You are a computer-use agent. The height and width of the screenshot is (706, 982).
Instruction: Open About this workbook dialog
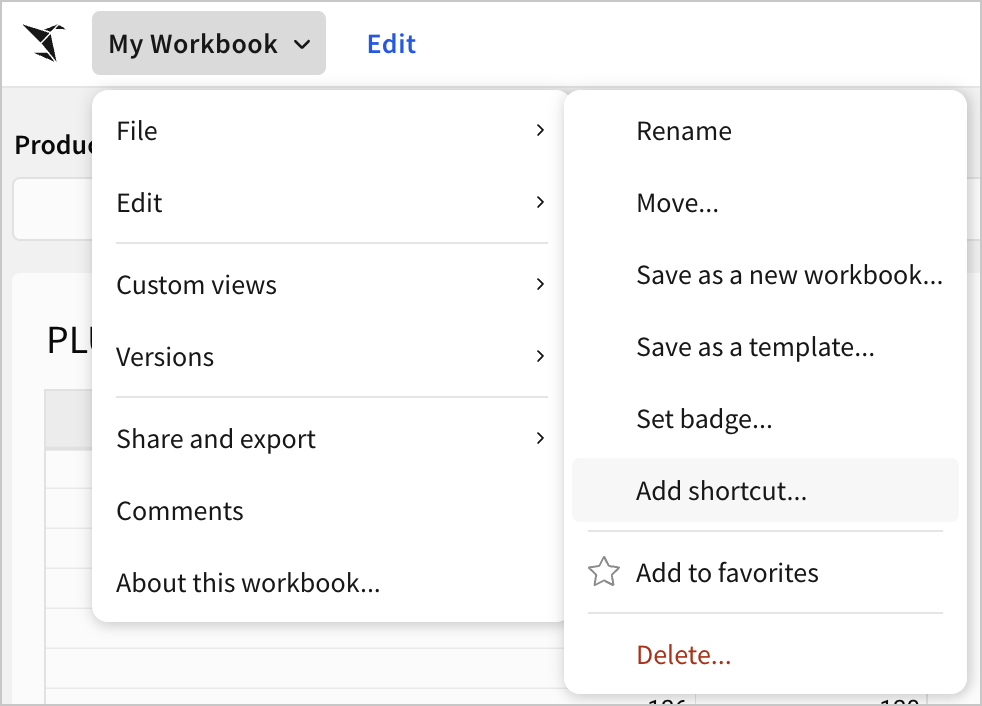(x=248, y=583)
